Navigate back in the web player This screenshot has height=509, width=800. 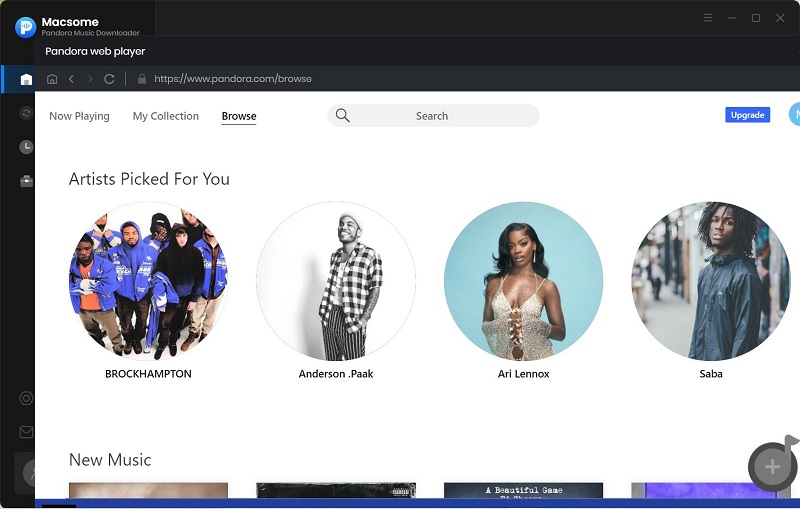tap(71, 79)
